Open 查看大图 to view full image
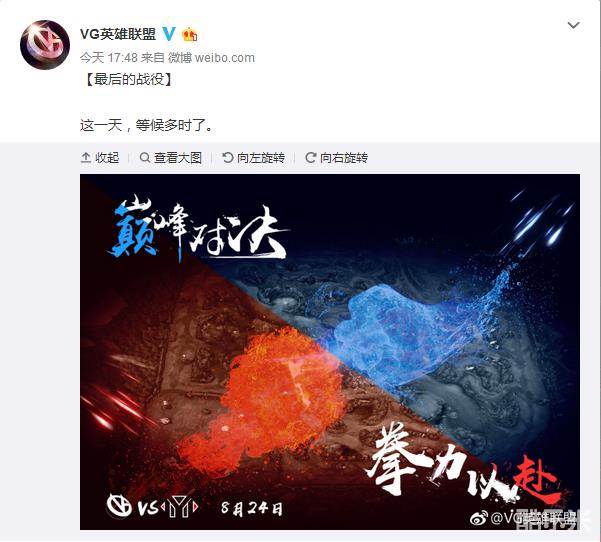The image size is (601, 542). coord(171,158)
